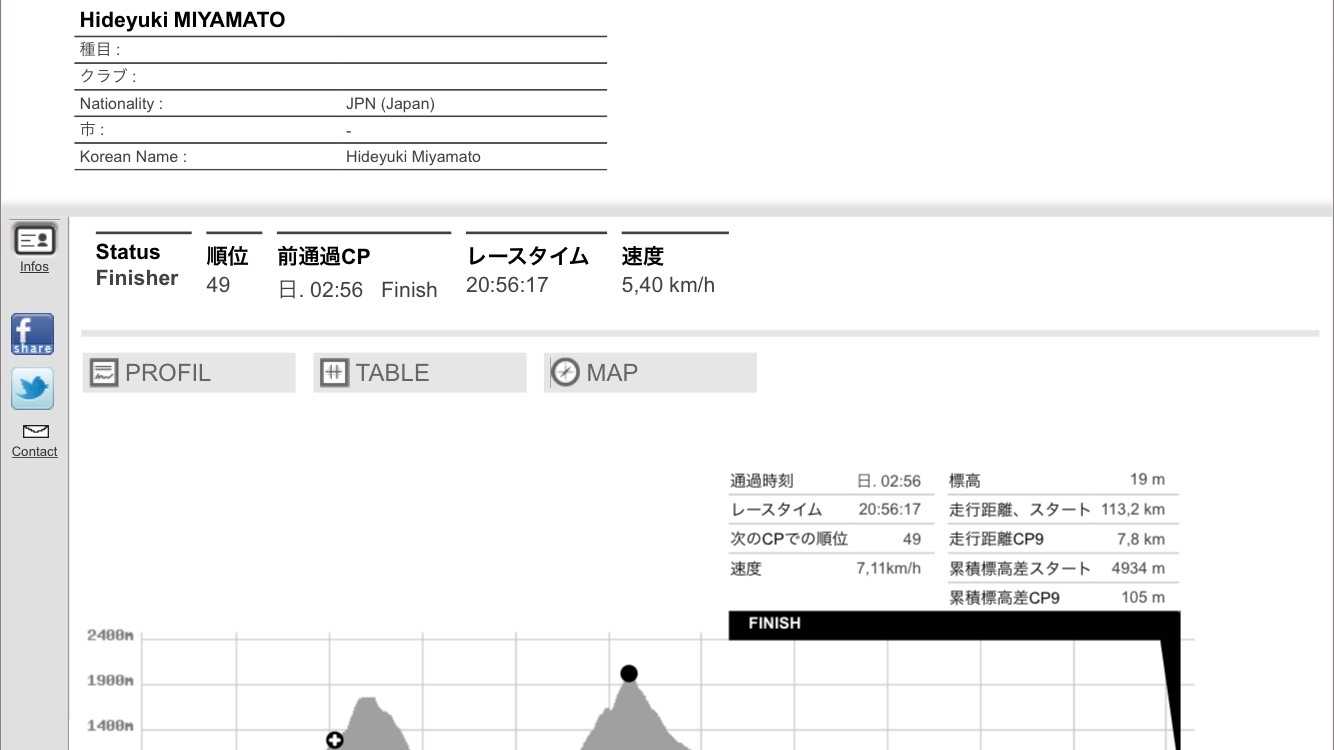Share via the Facebook share icon

pos(33,334)
